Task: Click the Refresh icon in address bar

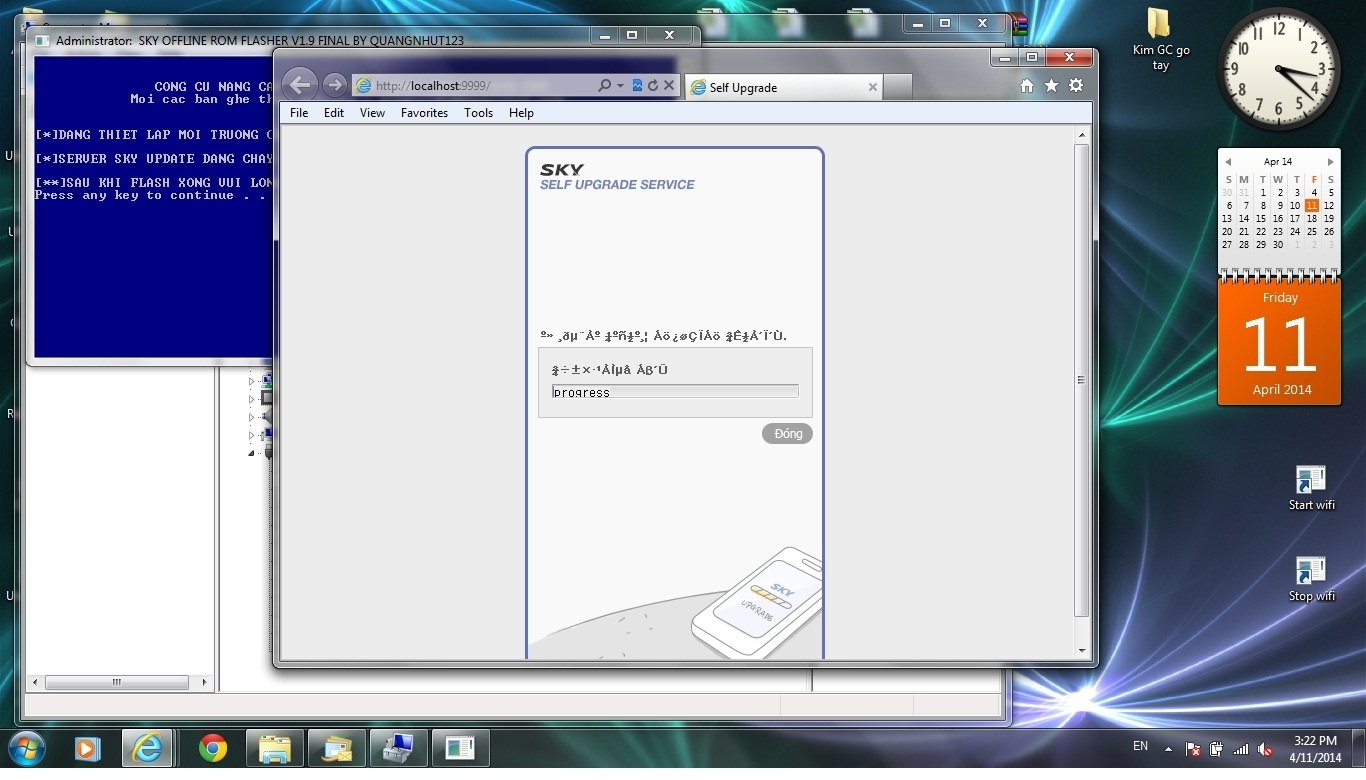Action: point(653,86)
